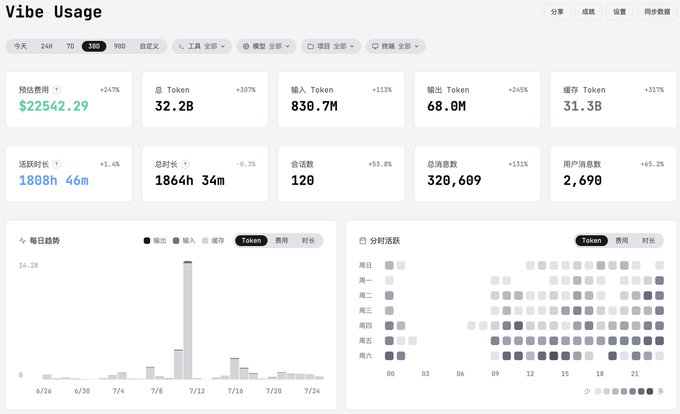This screenshot has height=414, width=680.
Task: Switch 每日趋势 chart to 时长 tab
Action: pos(308,241)
